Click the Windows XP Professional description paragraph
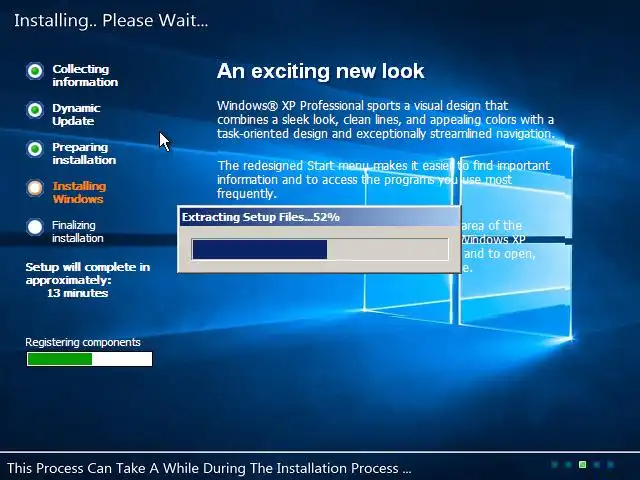The image size is (640, 480). [386, 120]
